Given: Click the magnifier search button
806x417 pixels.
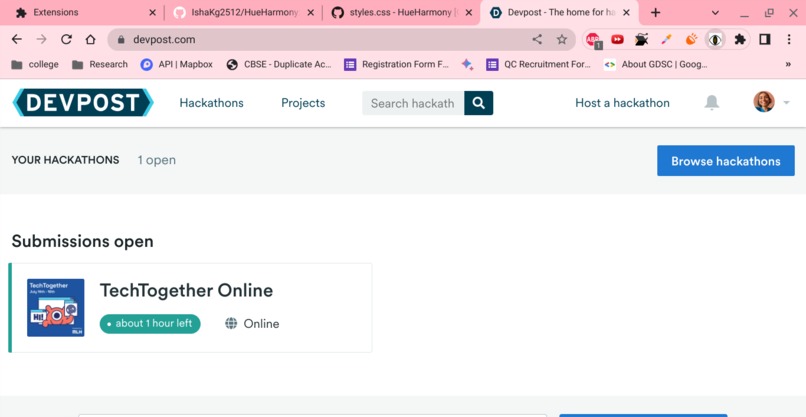Looking at the screenshot, I should pos(479,103).
